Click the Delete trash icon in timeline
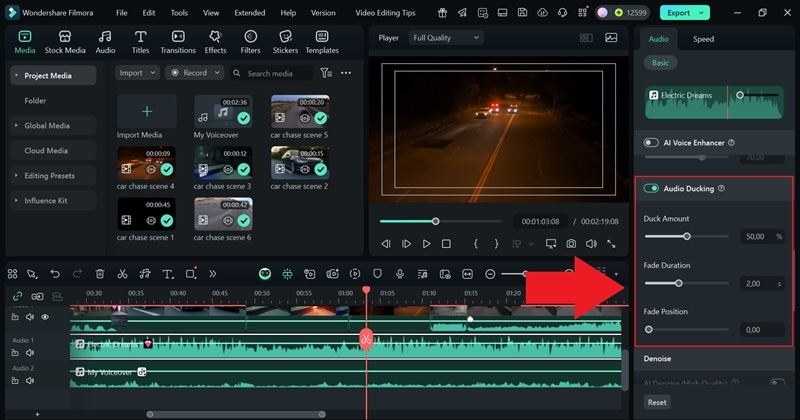Viewport: 800px width, 420px height. pos(100,274)
